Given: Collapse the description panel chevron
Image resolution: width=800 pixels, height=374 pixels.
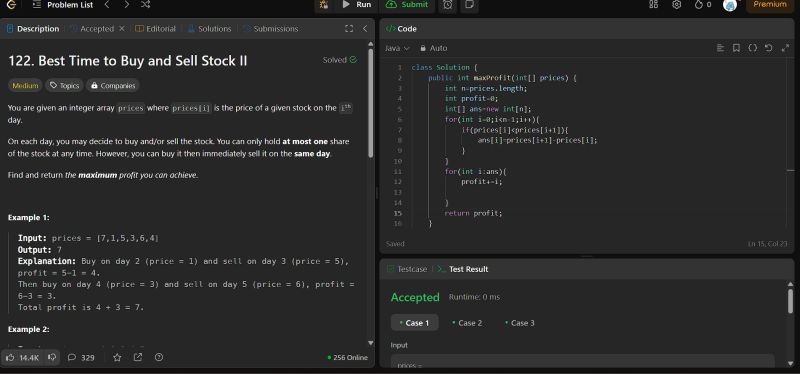Looking at the screenshot, I should point(365,29).
